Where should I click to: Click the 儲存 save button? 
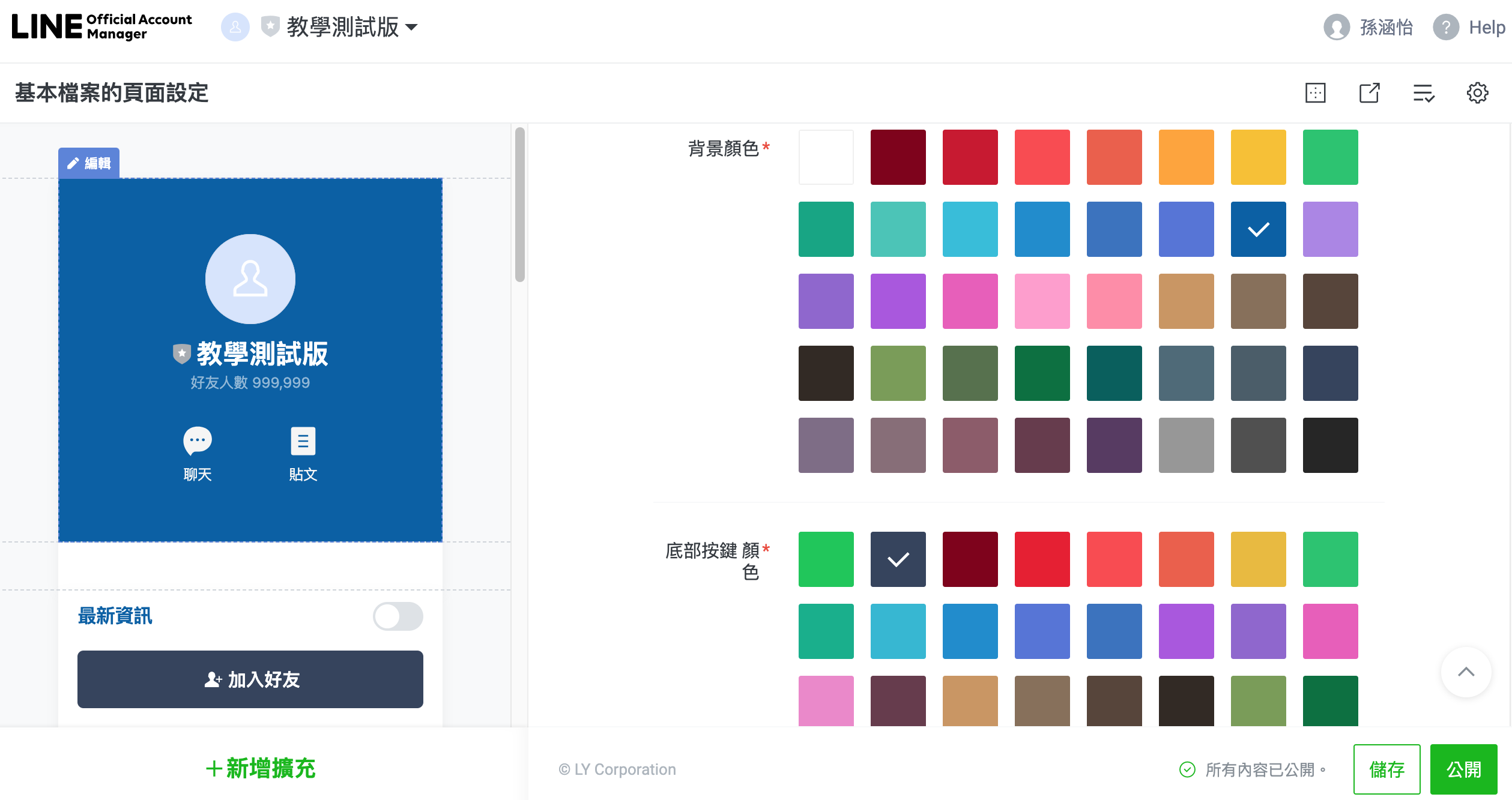[x=1387, y=769]
